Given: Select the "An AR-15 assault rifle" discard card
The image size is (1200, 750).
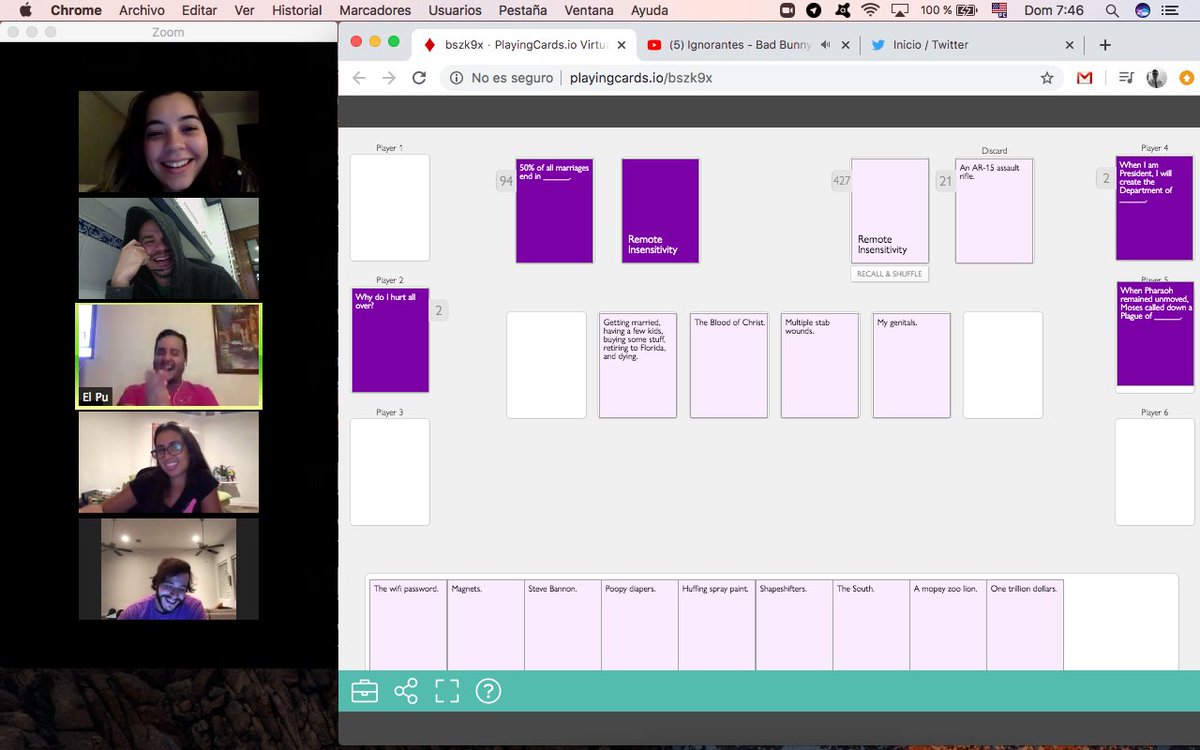Looking at the screenshot, I should pos(994,211).
